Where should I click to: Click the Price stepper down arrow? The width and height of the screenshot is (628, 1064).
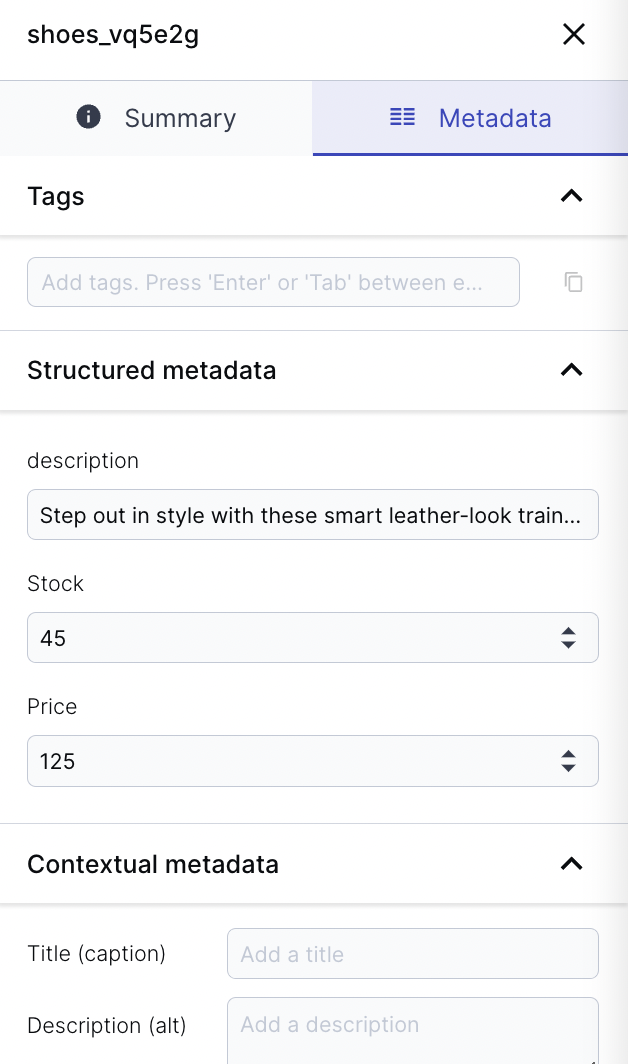pyautogui.click(x=568, y=767)
